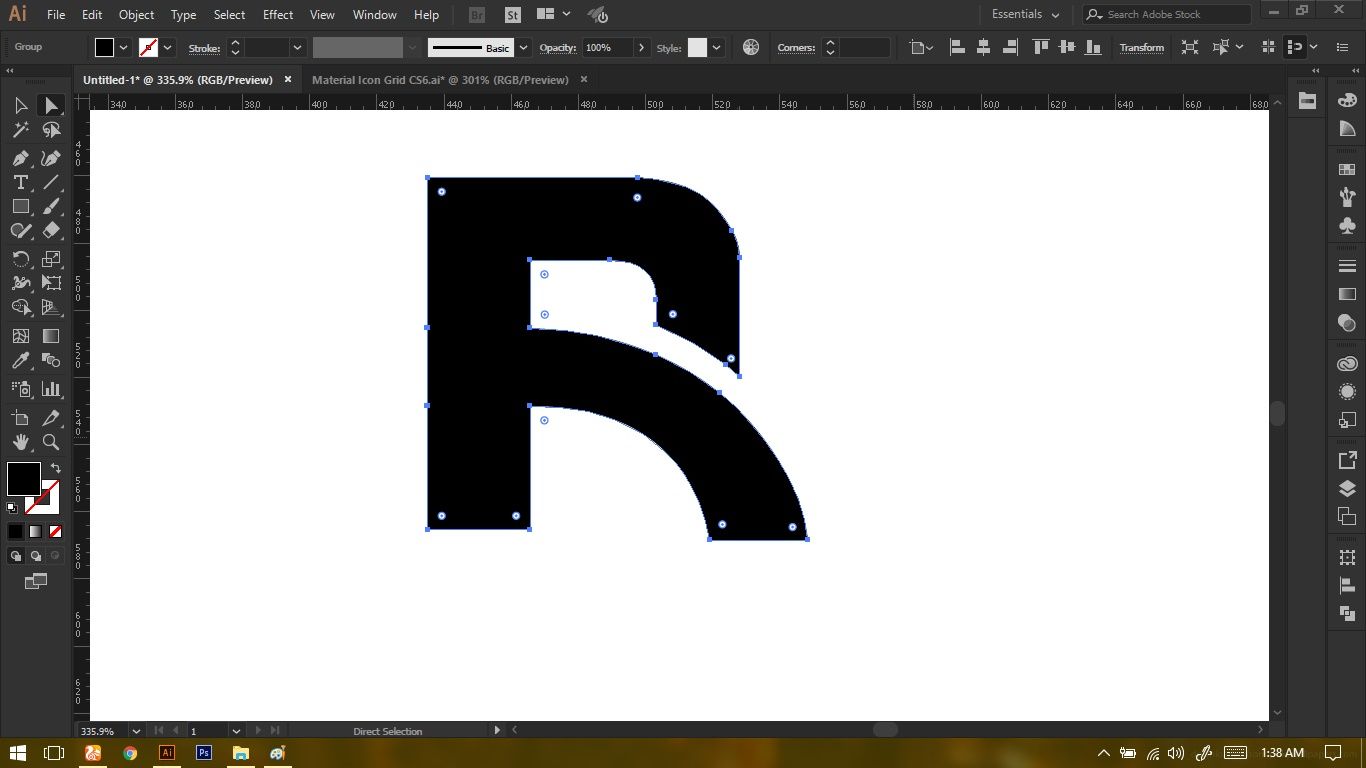The image size is (1366, 768).
Task: Open the Effect menu
Action: tap(278, 15)
